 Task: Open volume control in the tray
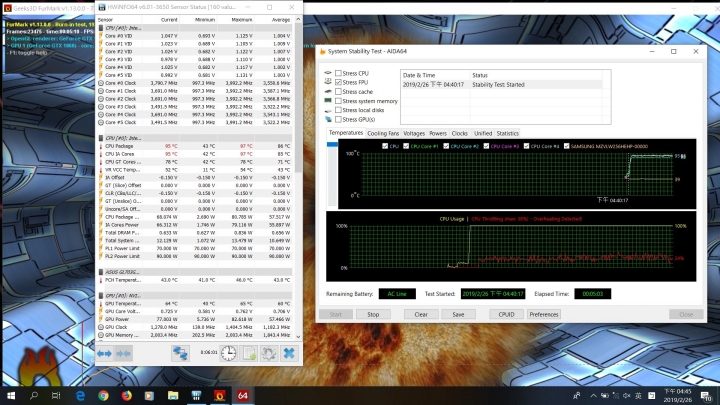click(x=627, y=395)
